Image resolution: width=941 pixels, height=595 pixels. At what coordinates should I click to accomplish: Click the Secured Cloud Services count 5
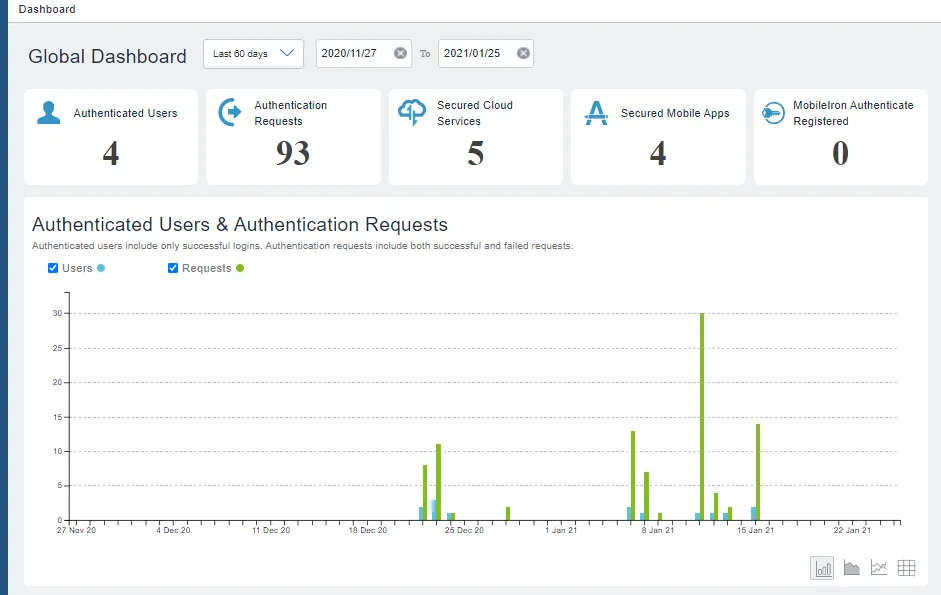pos(476,153)
